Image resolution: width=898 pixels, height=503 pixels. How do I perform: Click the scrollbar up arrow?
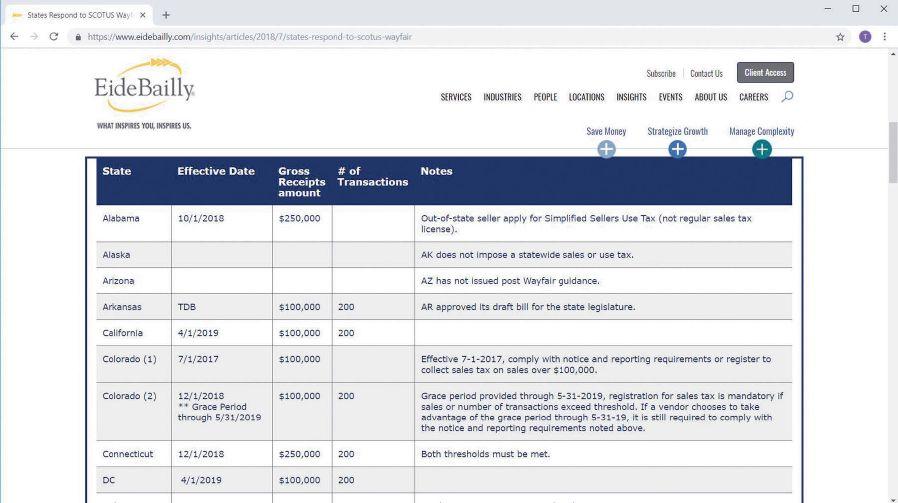[x=893, y=54]
